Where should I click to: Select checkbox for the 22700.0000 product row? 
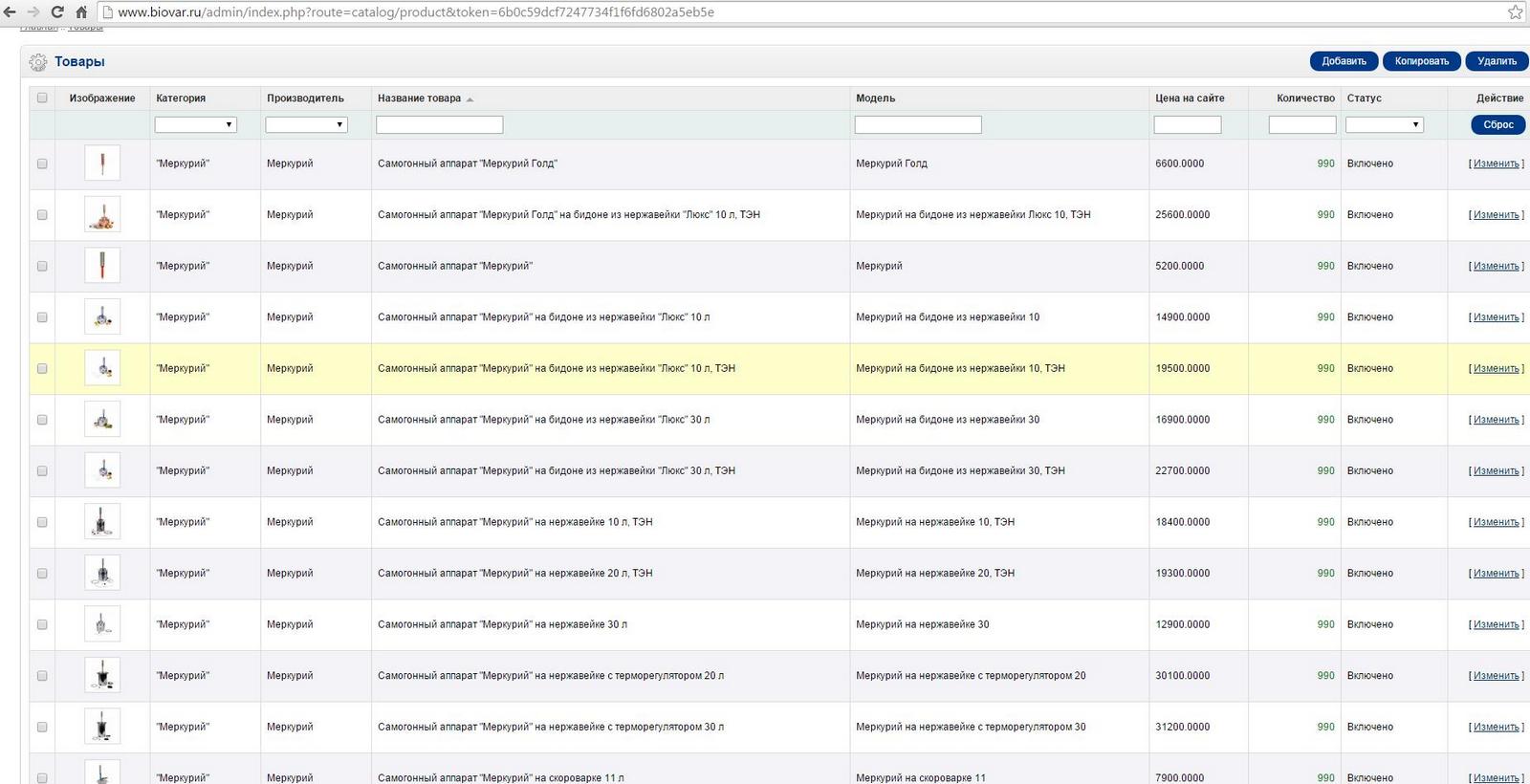[42, 471]
